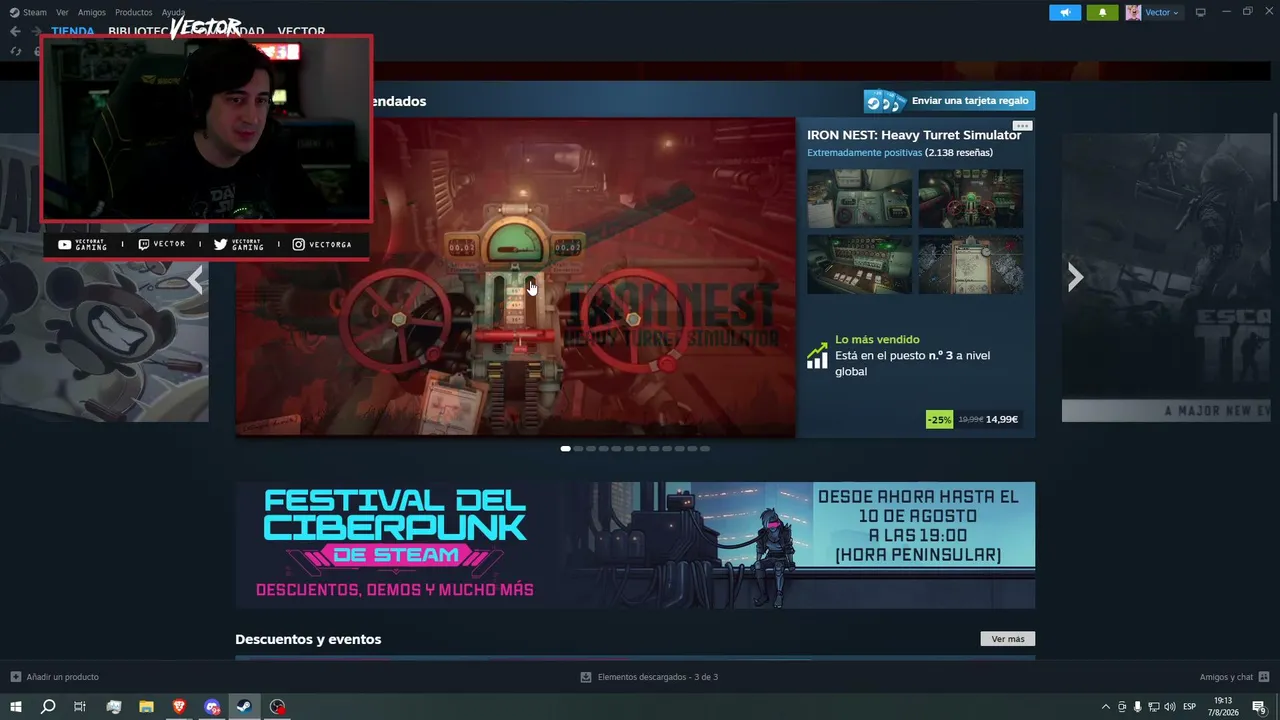The height and width of the screenshot is (720, 1280).
Task: Click the downloads icon in Steam's bottom bar
Action: [586, 677]
